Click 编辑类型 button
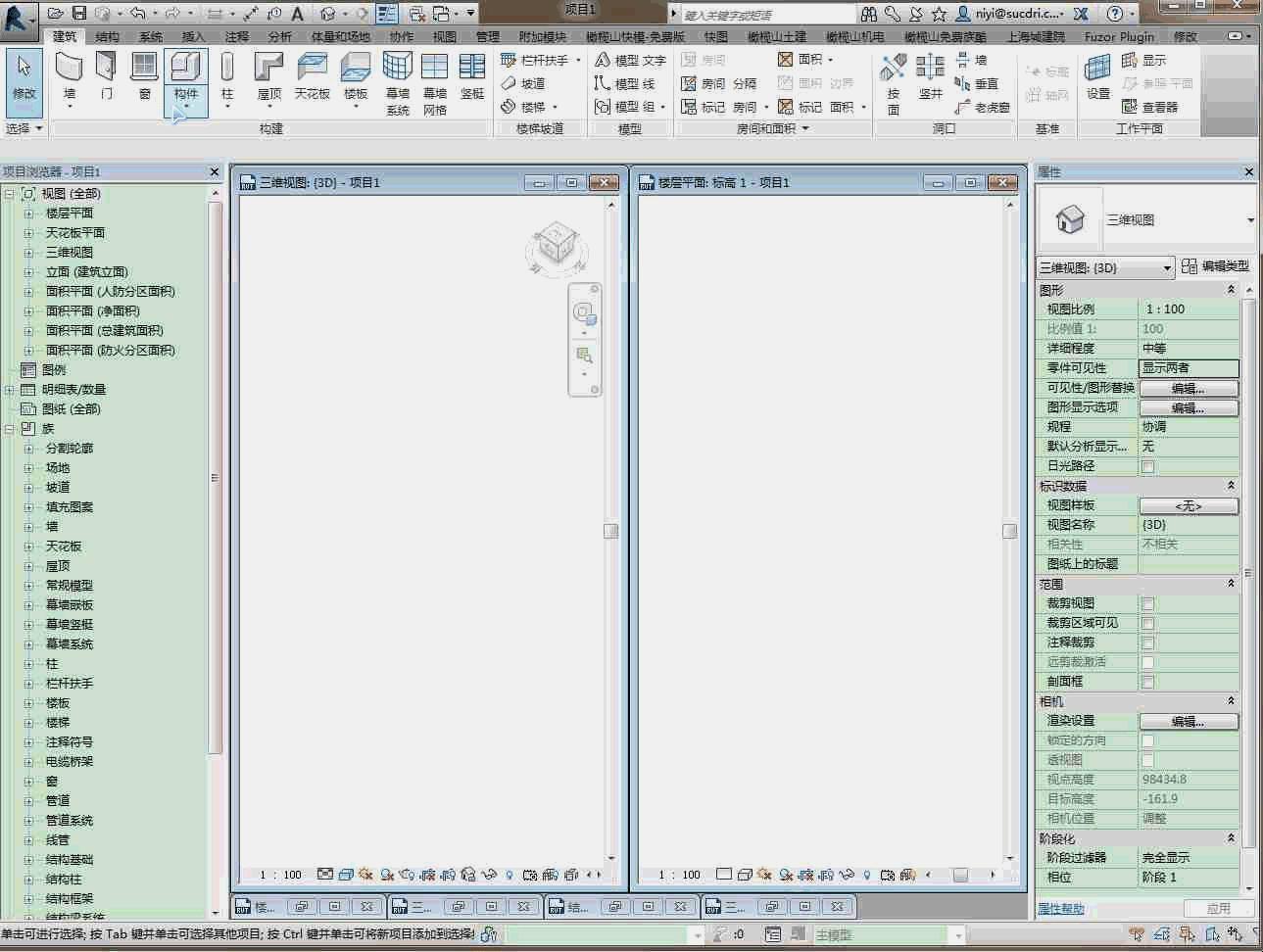This screenshot has height=952, width=1263. coord(1215,266)
